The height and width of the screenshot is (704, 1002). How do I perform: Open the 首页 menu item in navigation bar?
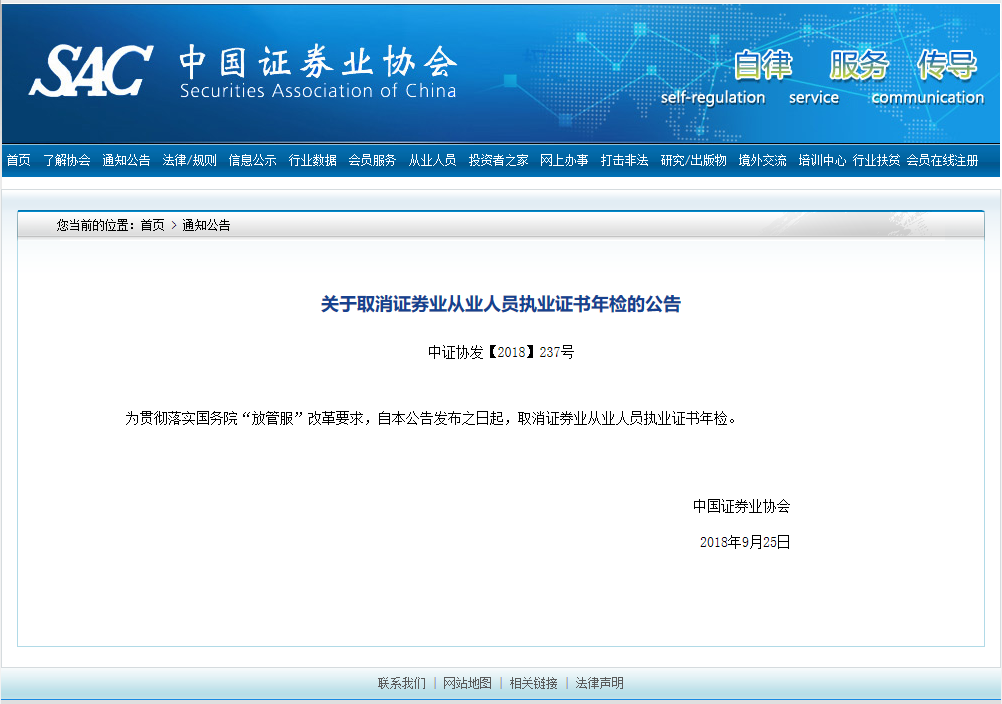click(x=18, y=160)
